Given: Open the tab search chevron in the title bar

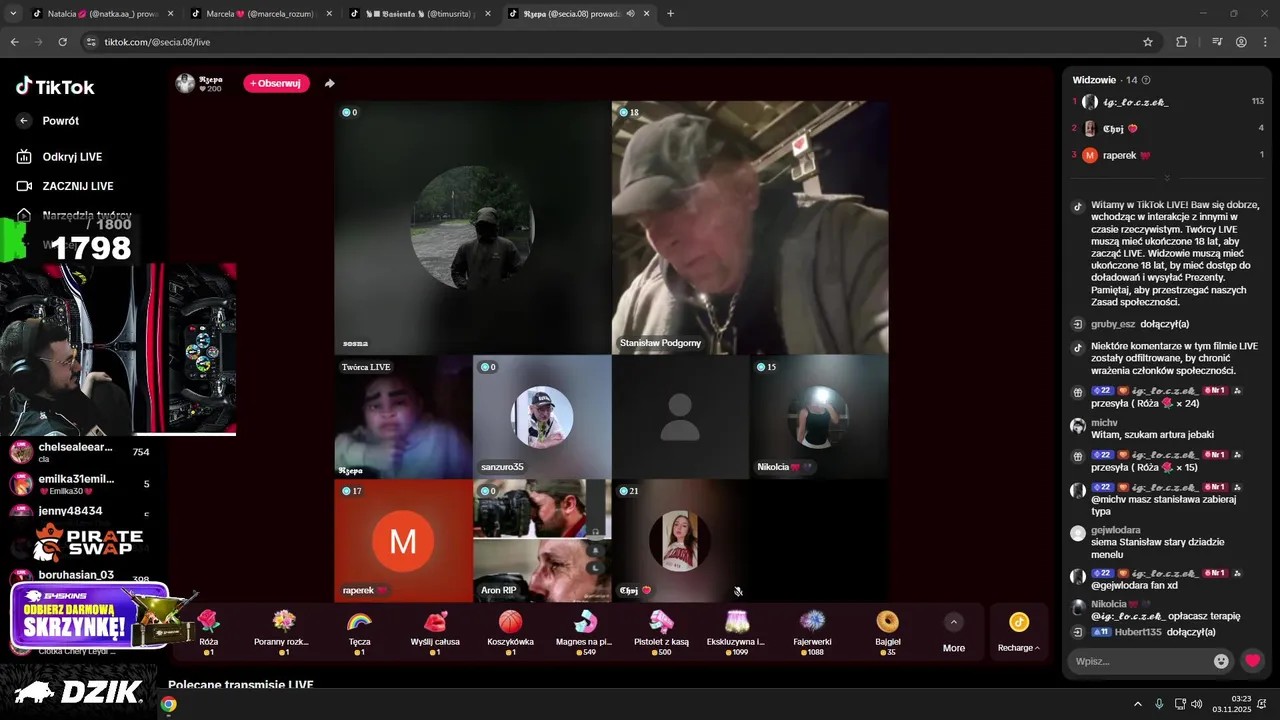Looking at the screenshot, I should pyautogui.click(x=11, y=14).
